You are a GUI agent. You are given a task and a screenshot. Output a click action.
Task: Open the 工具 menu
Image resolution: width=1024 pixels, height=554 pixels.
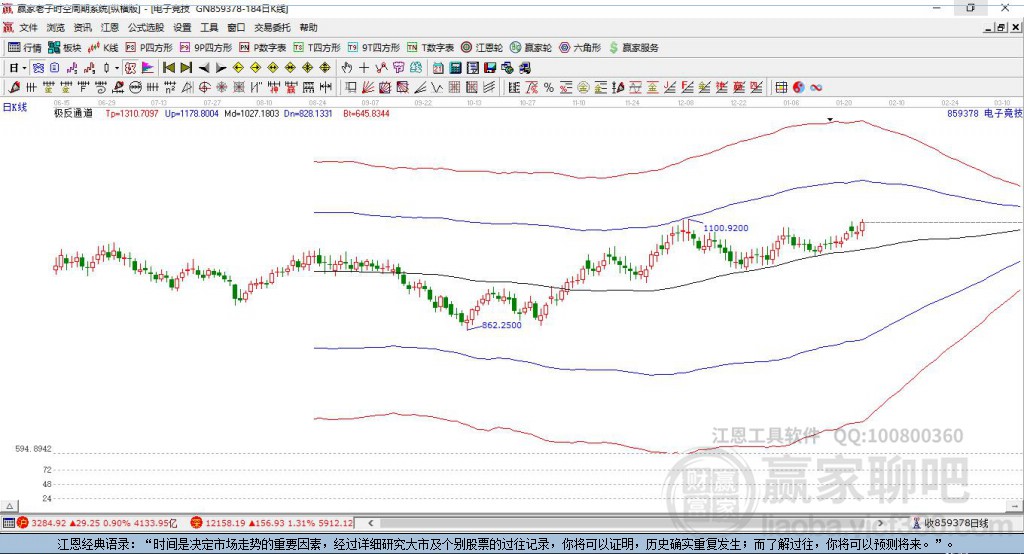coord(209,27)
